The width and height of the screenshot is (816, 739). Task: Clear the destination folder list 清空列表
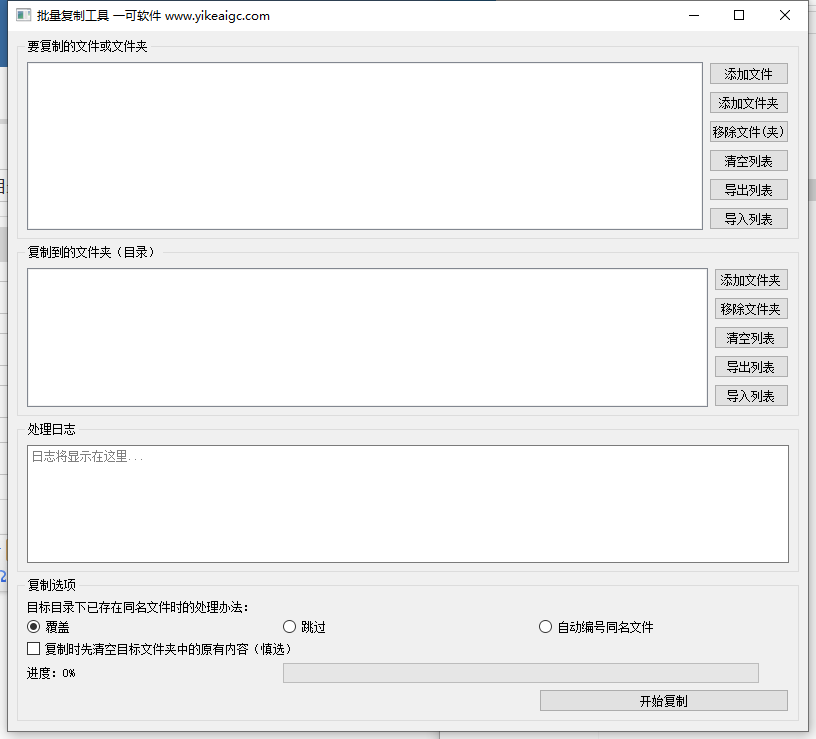[x=751, y=338]
